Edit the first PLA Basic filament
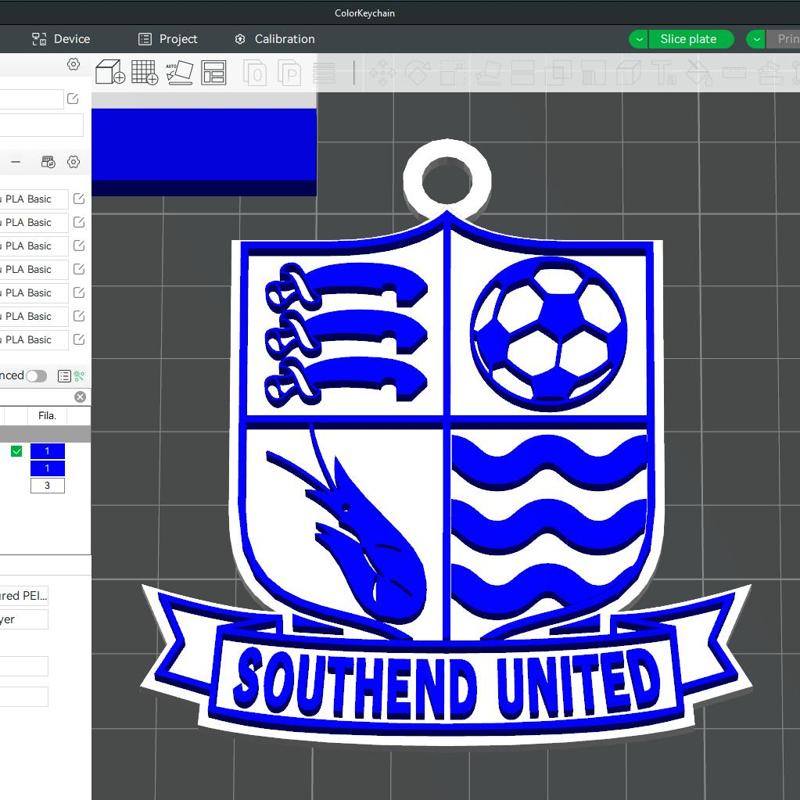Viewport: 800px width, 800px height. (79, 199)
